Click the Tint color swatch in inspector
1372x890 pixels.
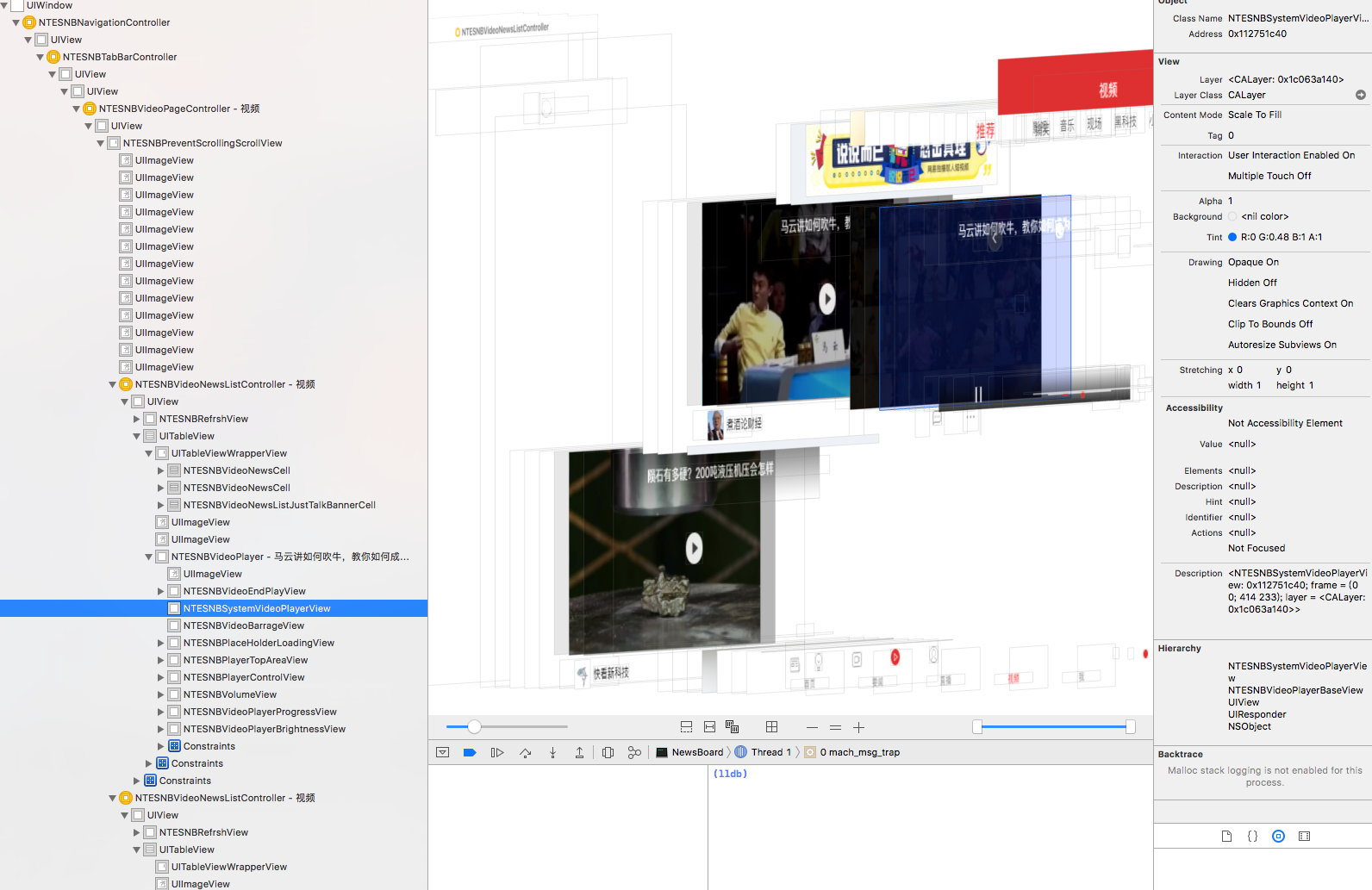click(x=1232, y=237)
